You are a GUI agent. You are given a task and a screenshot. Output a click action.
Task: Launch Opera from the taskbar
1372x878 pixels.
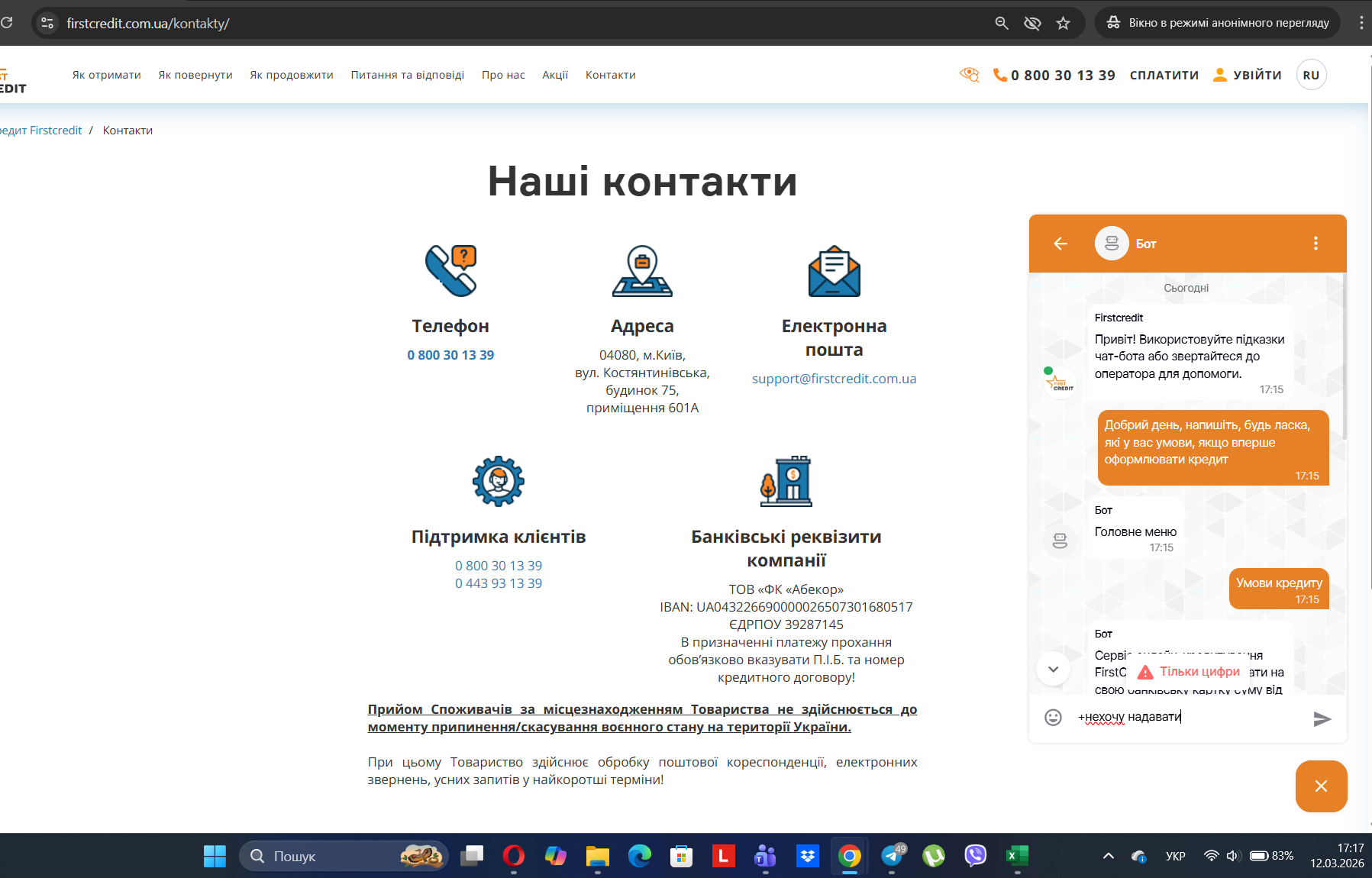click(514, 856)
